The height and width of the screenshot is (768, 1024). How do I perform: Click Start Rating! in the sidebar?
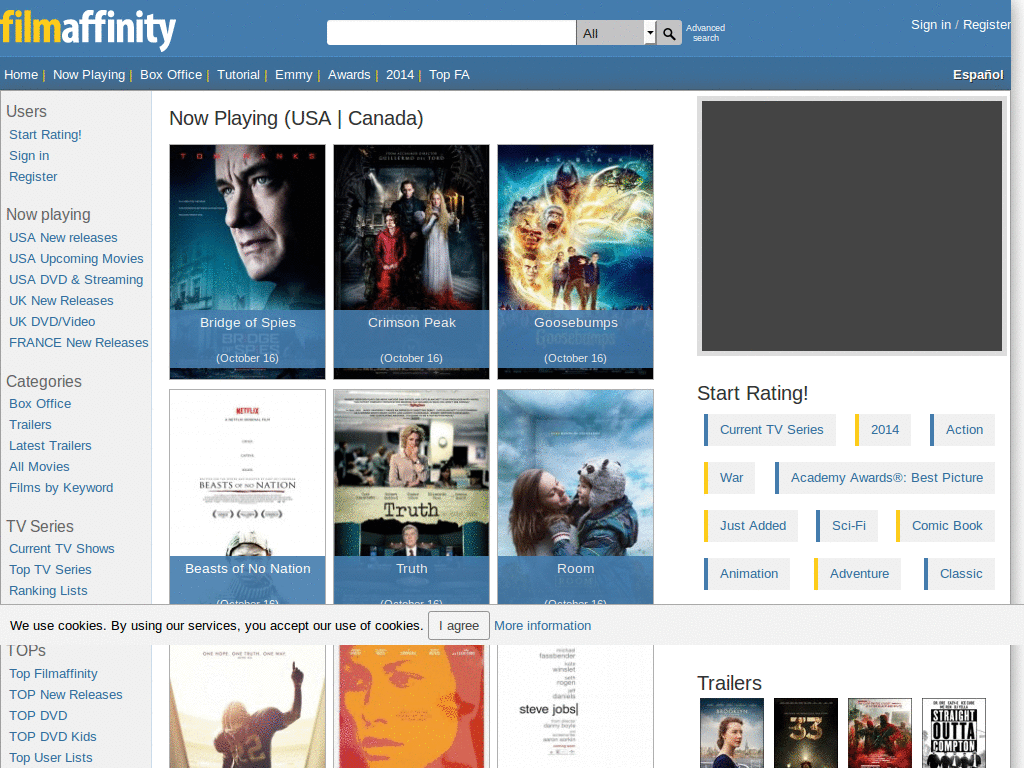[45, 135]
